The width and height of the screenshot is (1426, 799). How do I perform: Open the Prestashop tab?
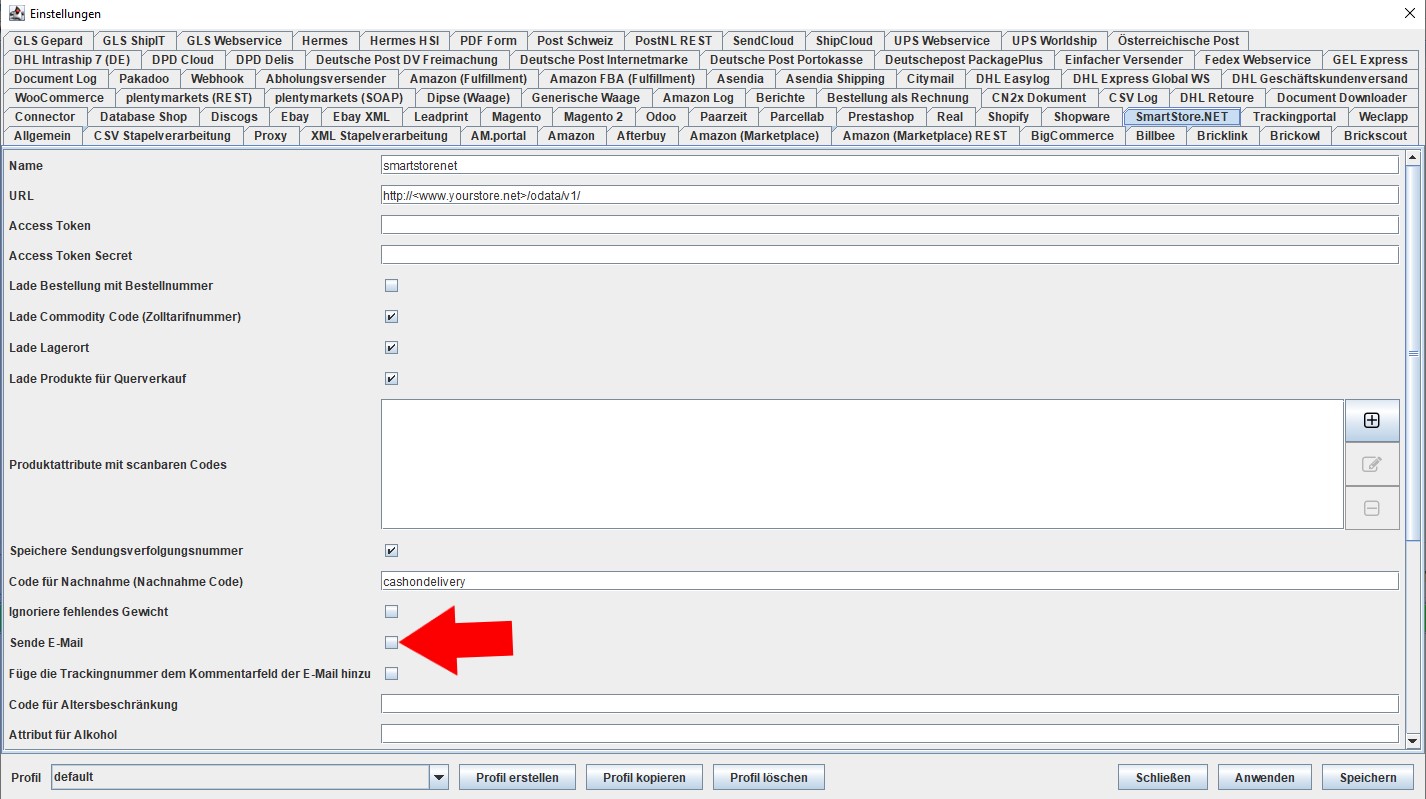(x=880, y=117)
